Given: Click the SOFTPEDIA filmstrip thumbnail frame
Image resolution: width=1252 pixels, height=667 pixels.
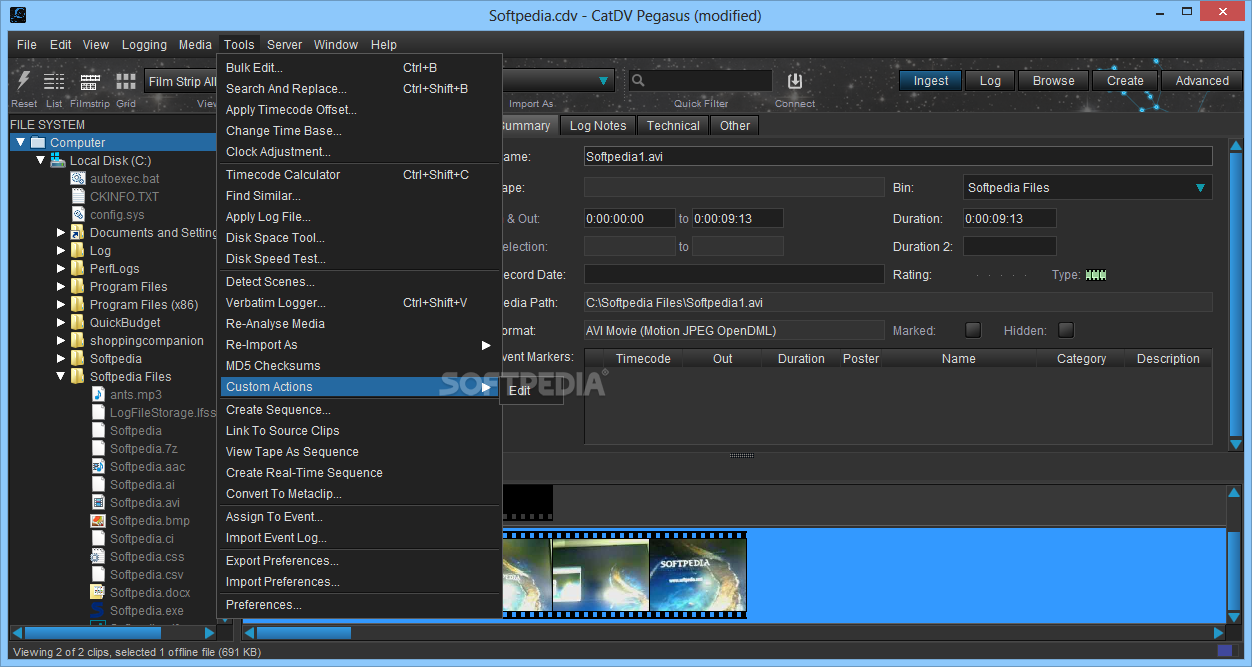Looking at the screenshot, I should (698, 575).
